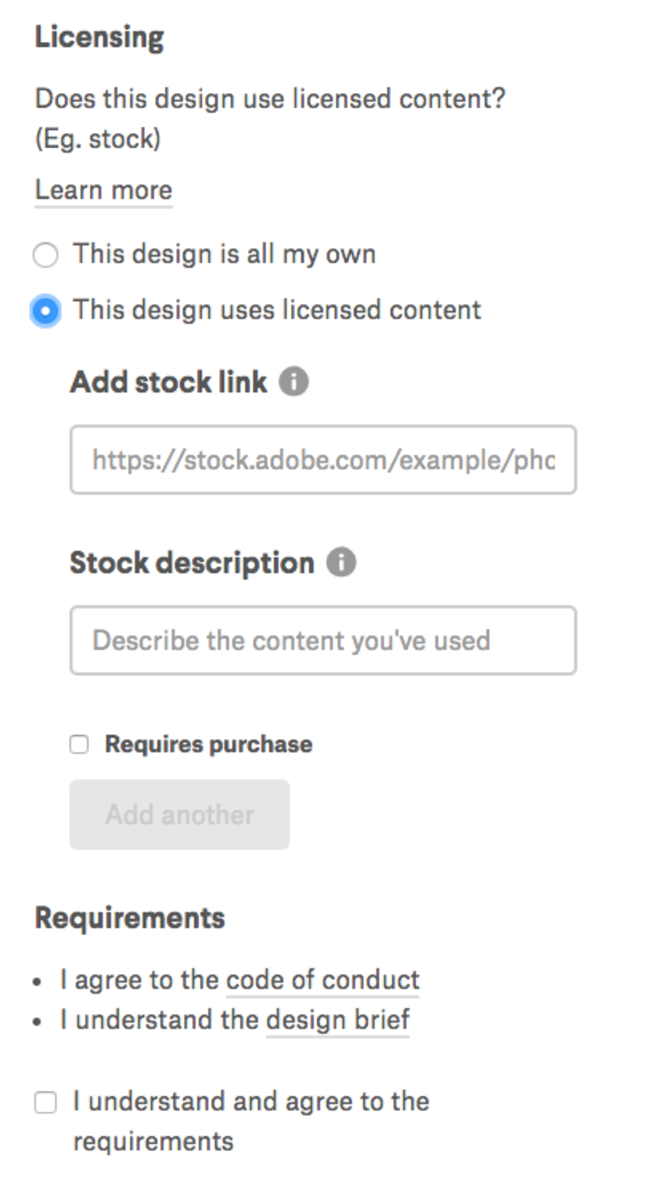This screenshot has height=1184, width=658.
Task: Enable "I understand and agree to the requirements"
Action: point(44,1101)
